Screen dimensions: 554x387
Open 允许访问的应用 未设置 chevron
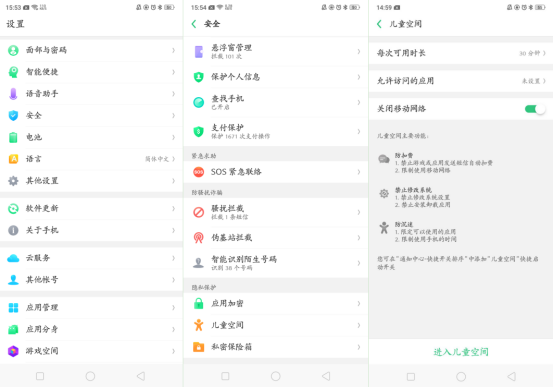544,81
